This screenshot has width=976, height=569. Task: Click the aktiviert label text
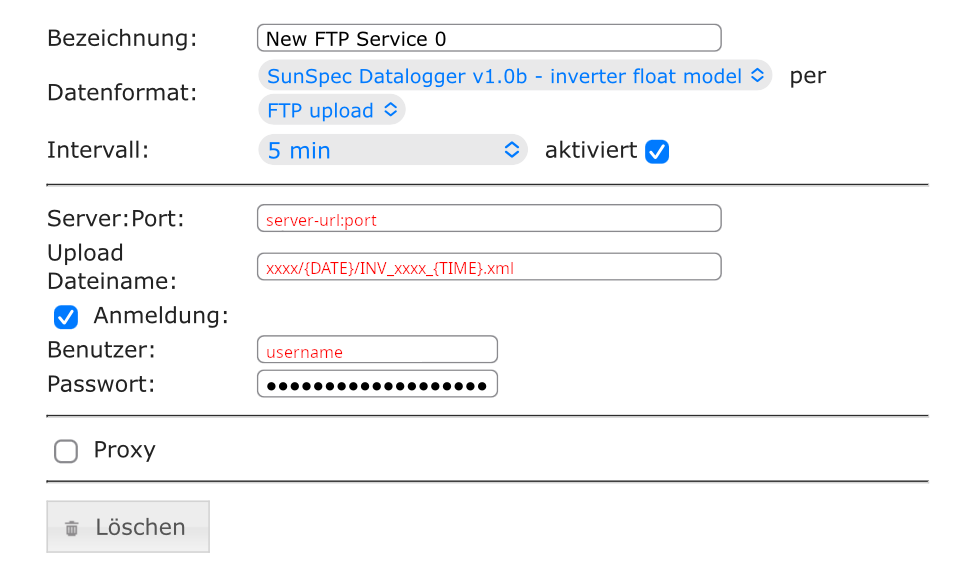coord(591,150)
